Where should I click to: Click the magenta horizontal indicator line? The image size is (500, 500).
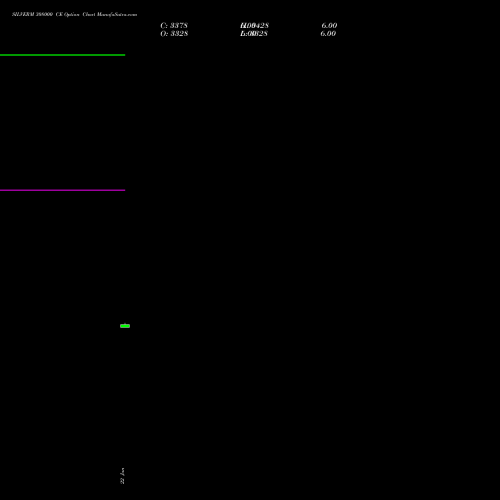tap(62, 190)
